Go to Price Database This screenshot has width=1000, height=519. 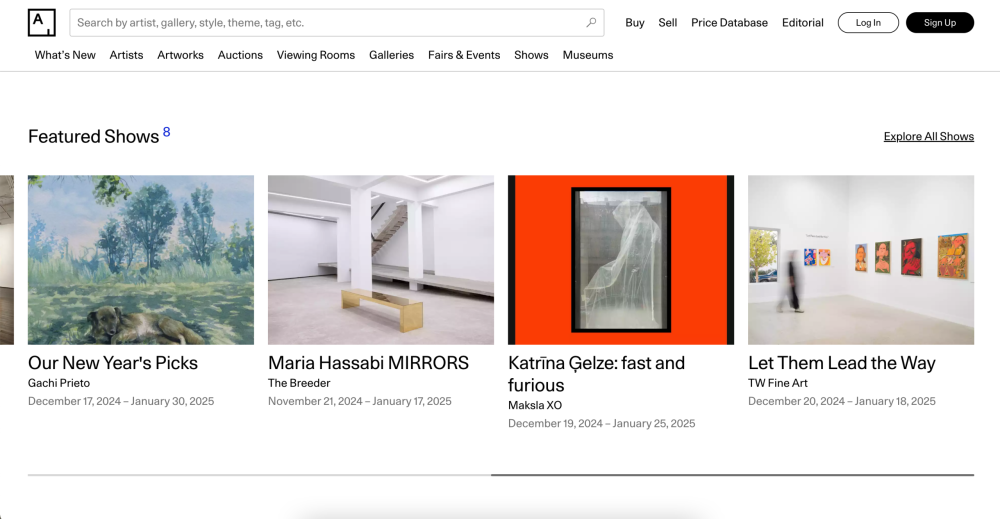pyautogui.click(x=729, y=22)
